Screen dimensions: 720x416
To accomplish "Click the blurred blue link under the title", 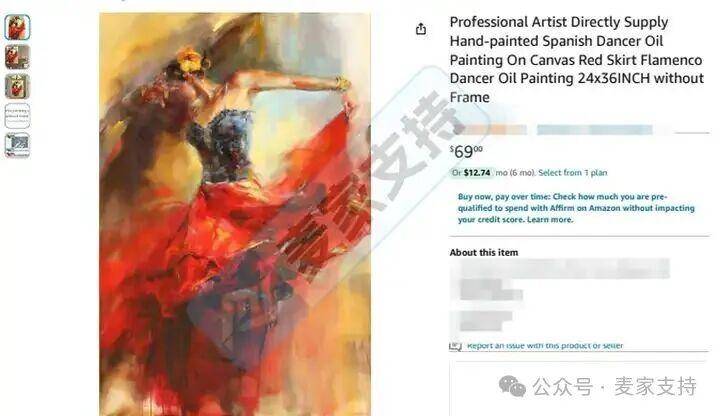I will click(x=595, y=130).
